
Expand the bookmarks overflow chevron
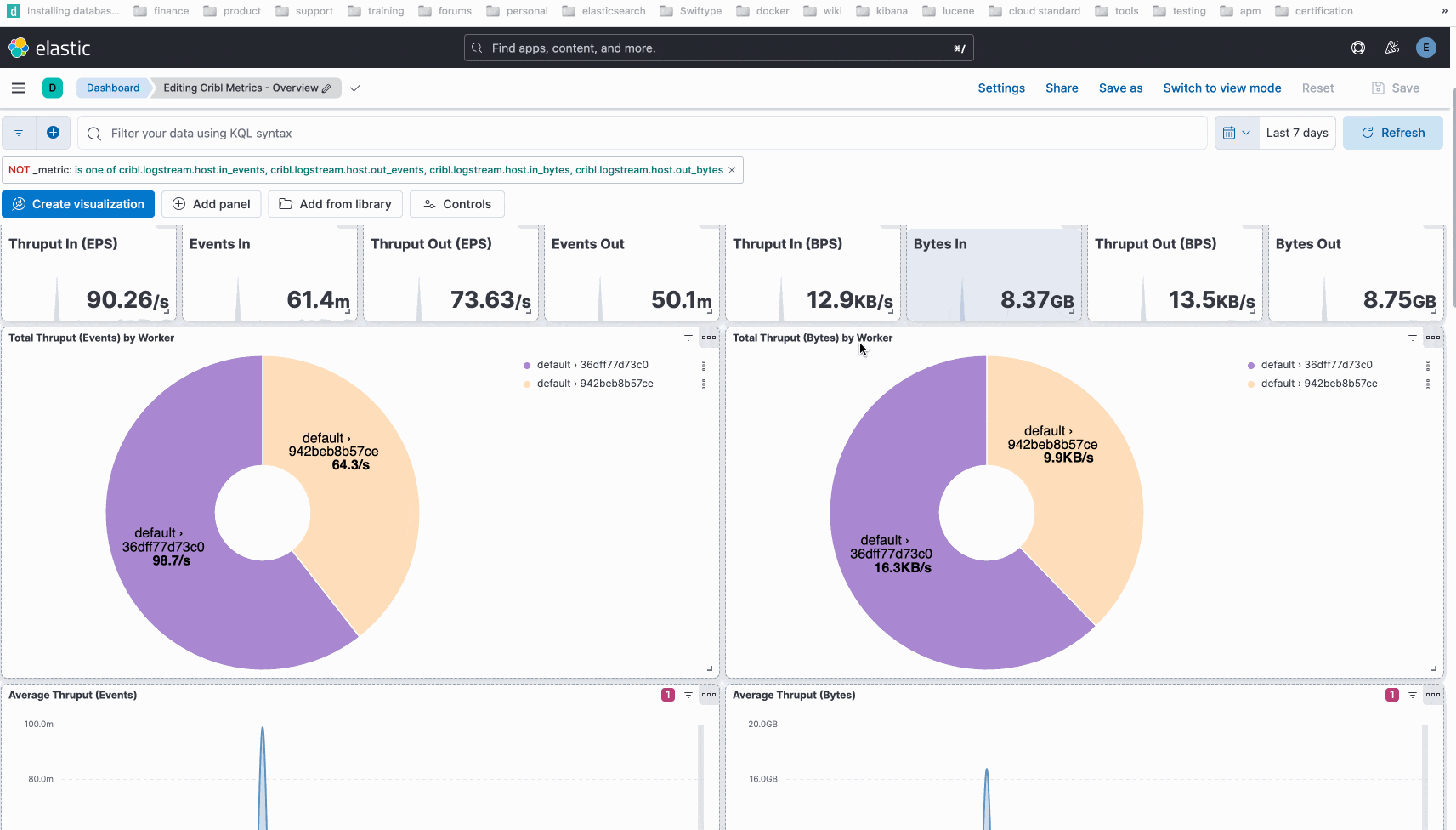pos(1443,11)
